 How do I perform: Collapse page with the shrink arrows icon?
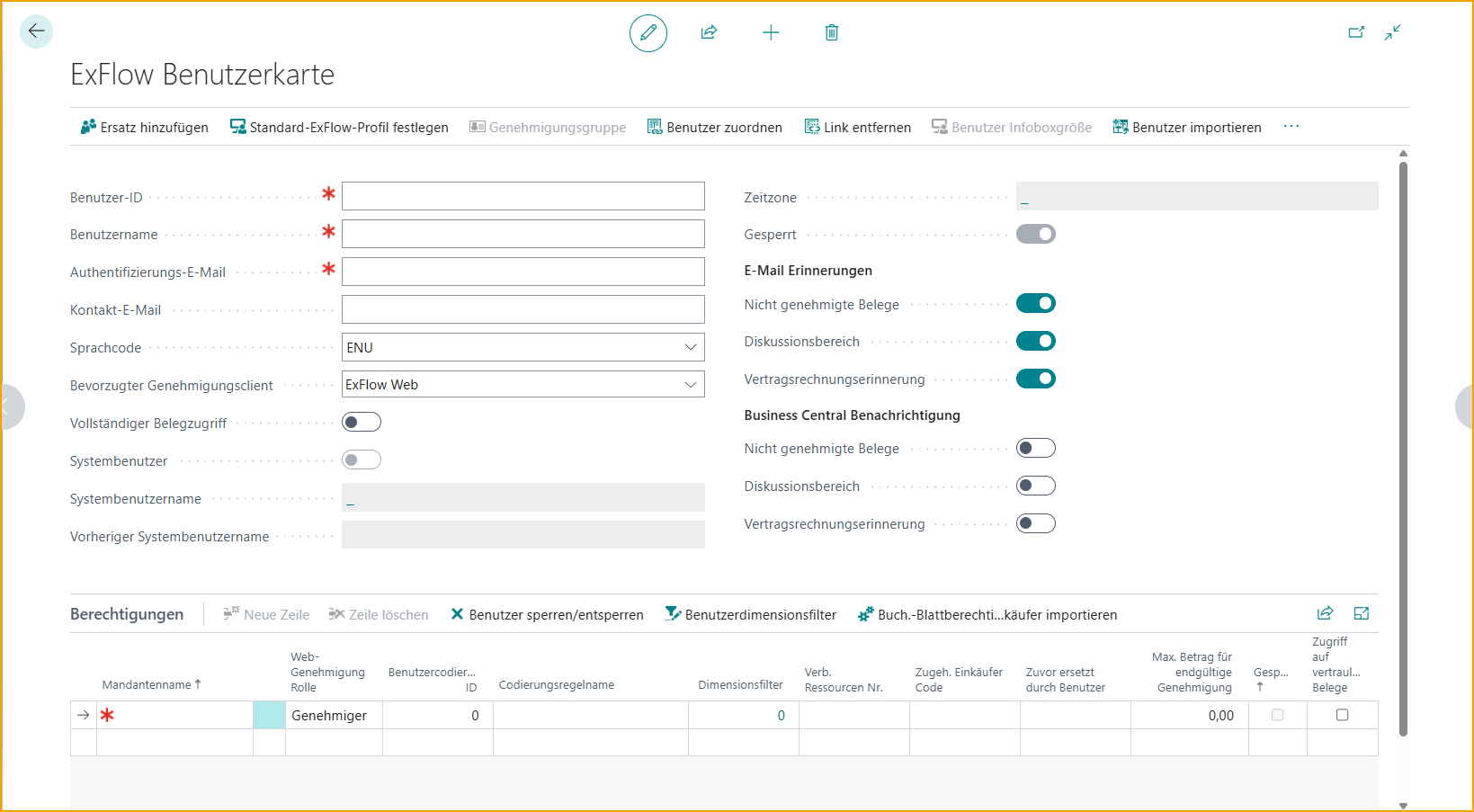coord(1393,32)
